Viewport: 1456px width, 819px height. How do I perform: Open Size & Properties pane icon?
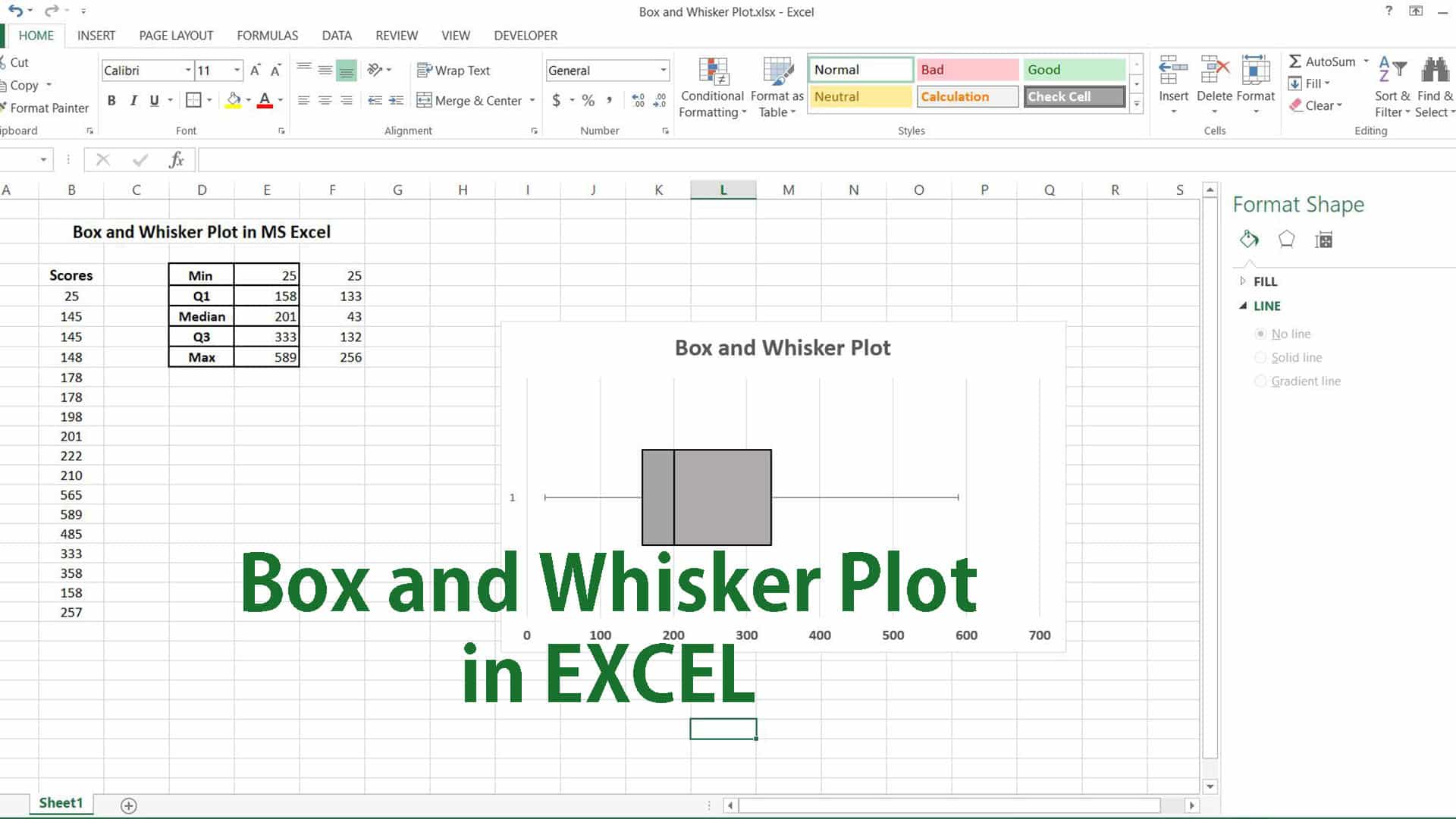point(1323,240)
